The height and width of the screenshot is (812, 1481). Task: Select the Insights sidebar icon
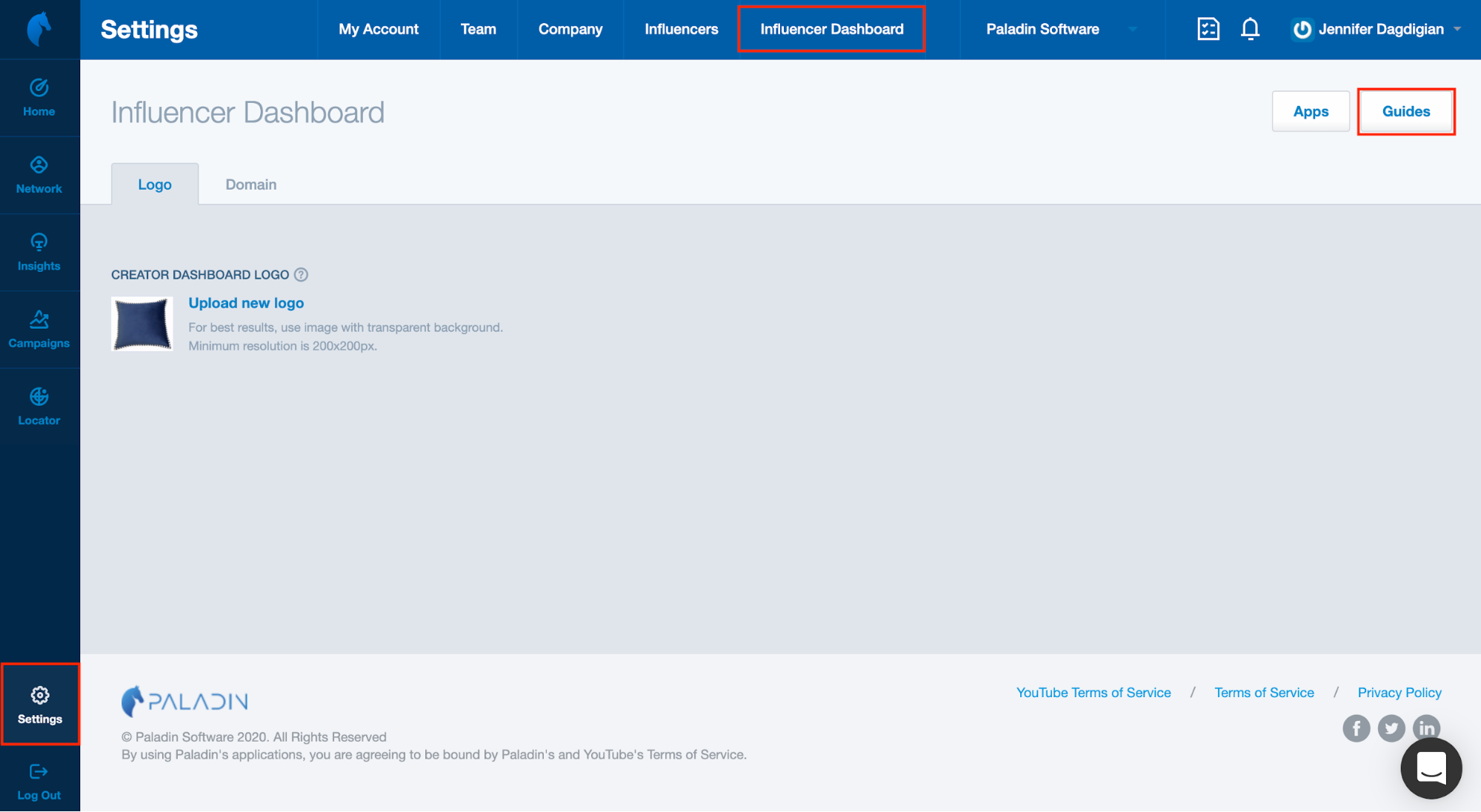coord(39,252)
